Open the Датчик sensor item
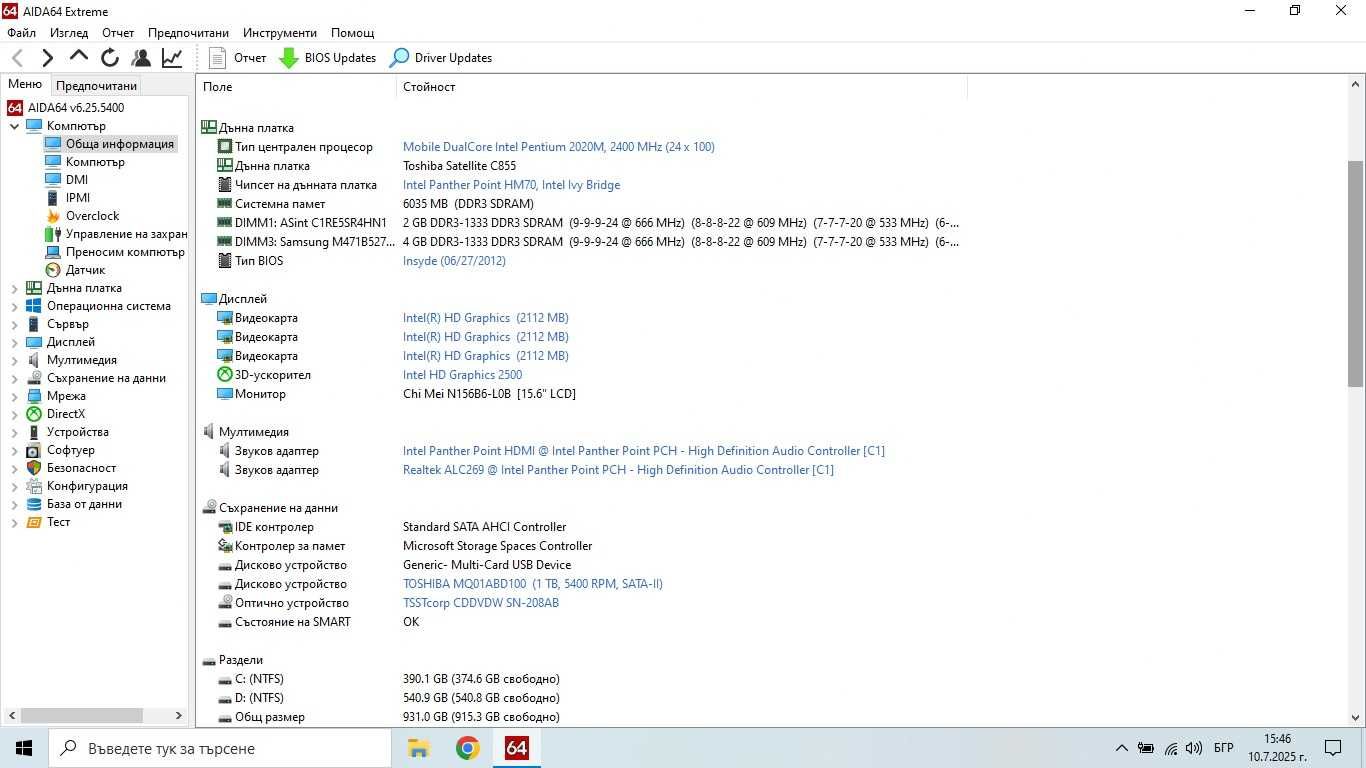The width and height of the screenshot is (1366, 768). click(x=85, y=270)
